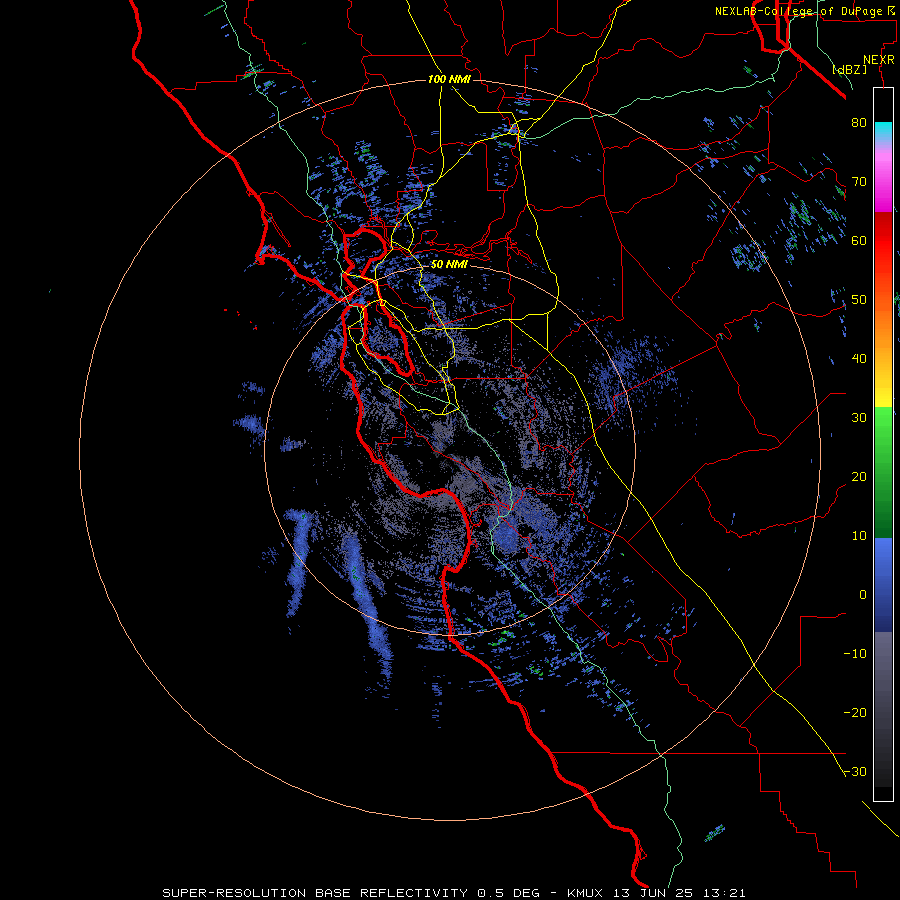Click the 60 value on the color scale
The height and width of the screenshot is (900, 900).
(859, 240)
